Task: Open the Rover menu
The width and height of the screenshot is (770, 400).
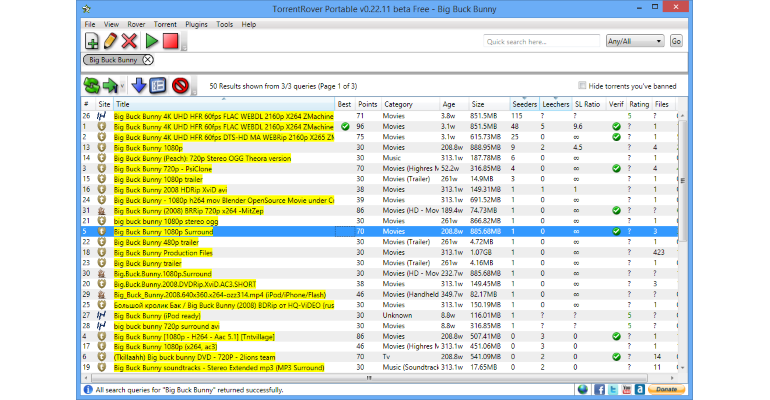Action: [136, 24]
